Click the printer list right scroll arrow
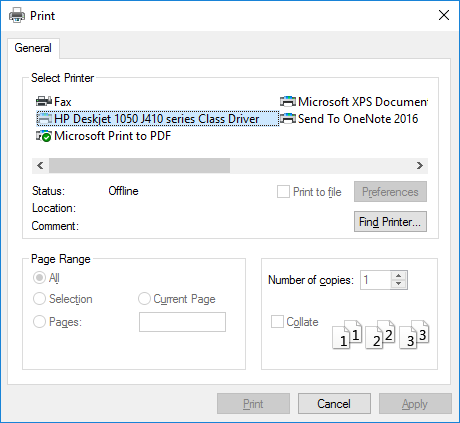 420,166
